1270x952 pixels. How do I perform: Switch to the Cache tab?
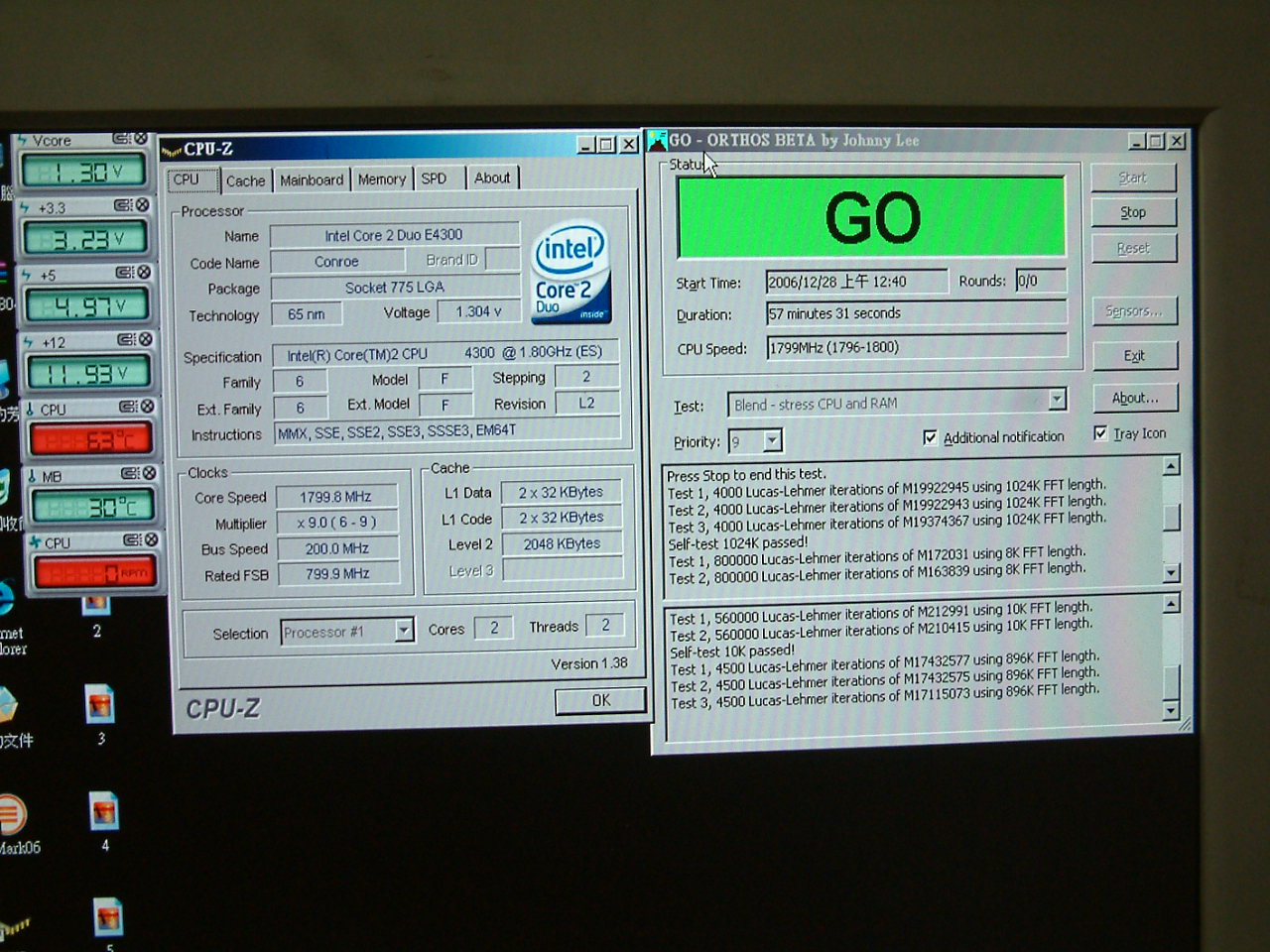[x=245, y=180]
